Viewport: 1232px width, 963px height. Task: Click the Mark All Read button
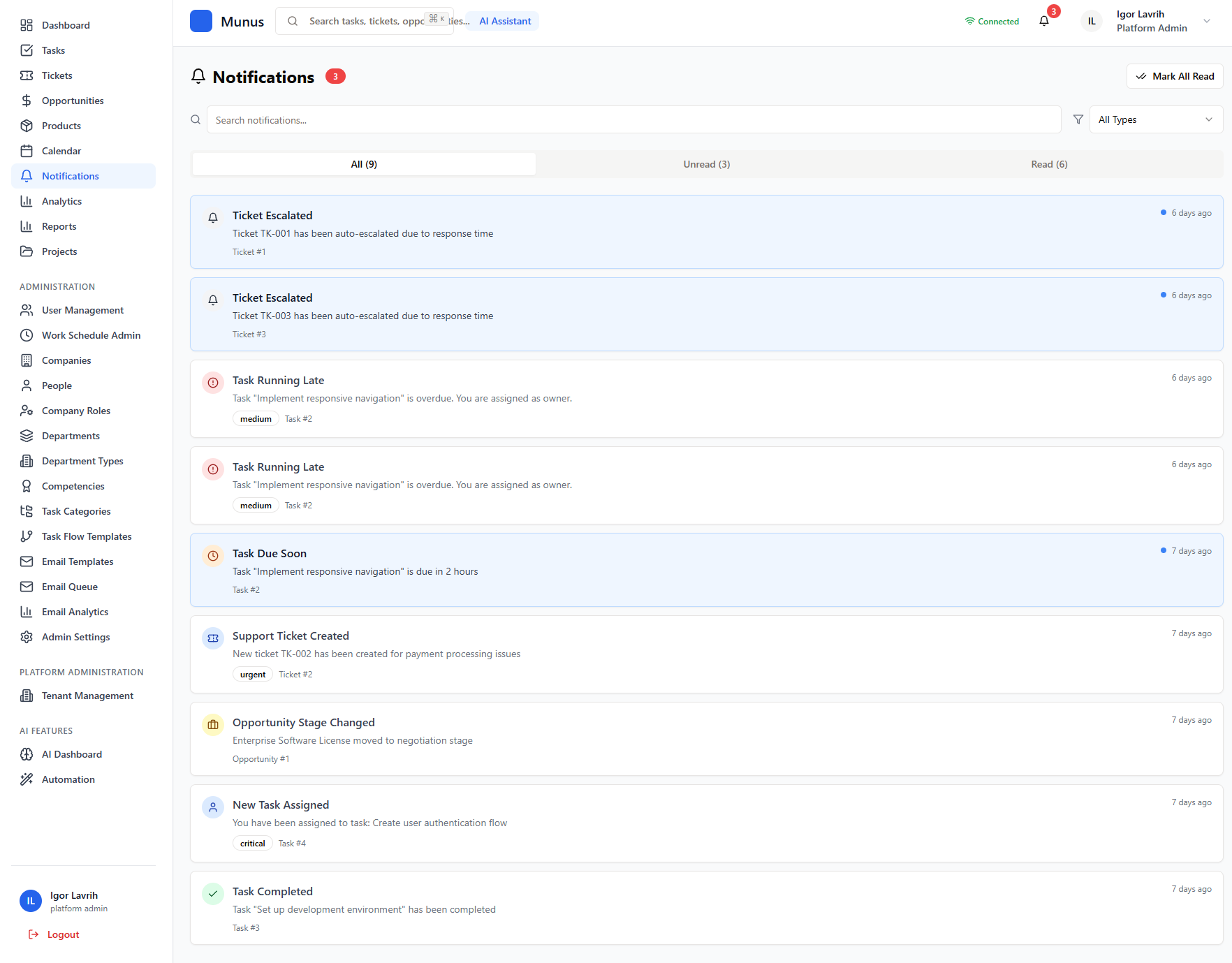pyautogui.click(x=1174, y=75)
